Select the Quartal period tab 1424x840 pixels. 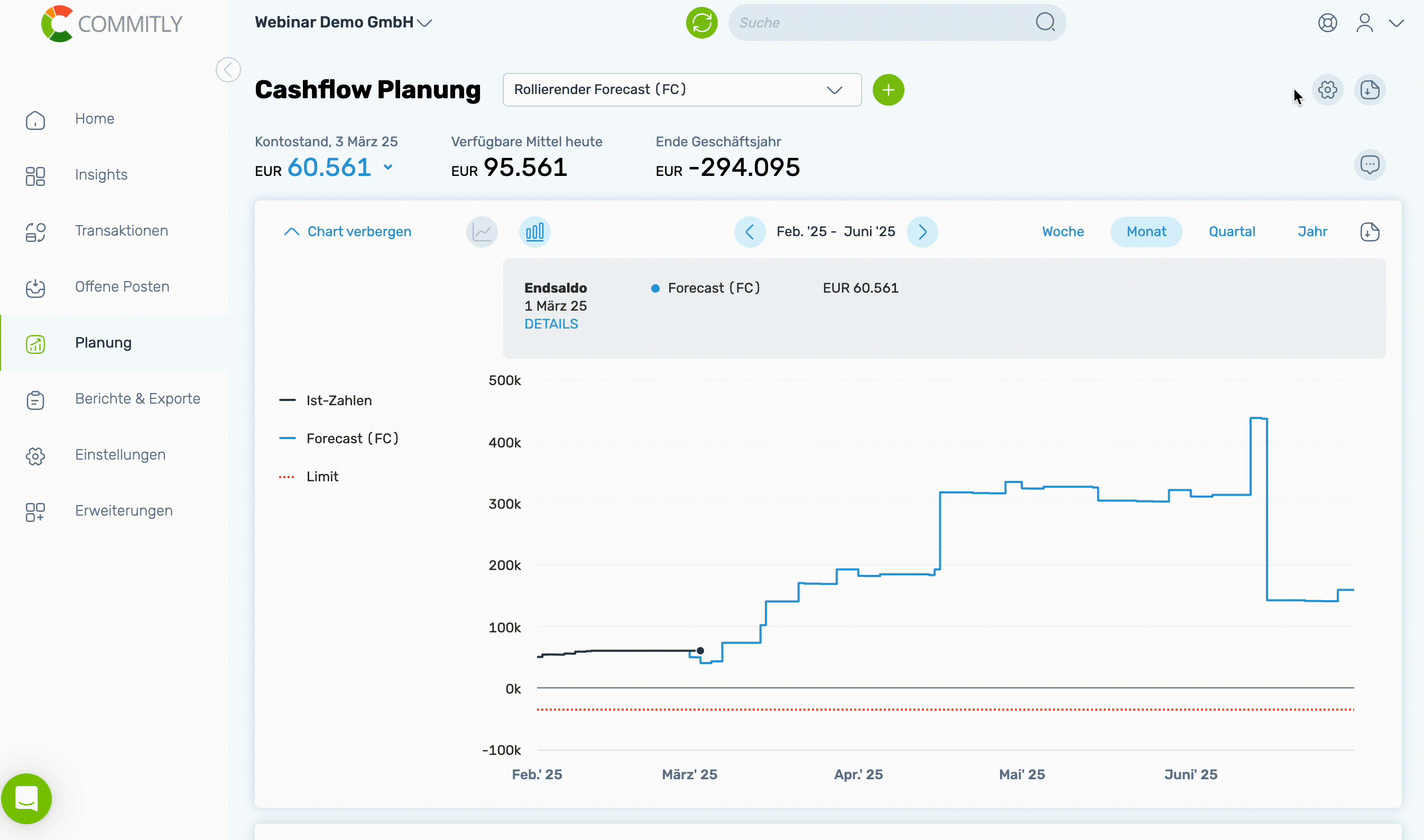click(1232, 231)
